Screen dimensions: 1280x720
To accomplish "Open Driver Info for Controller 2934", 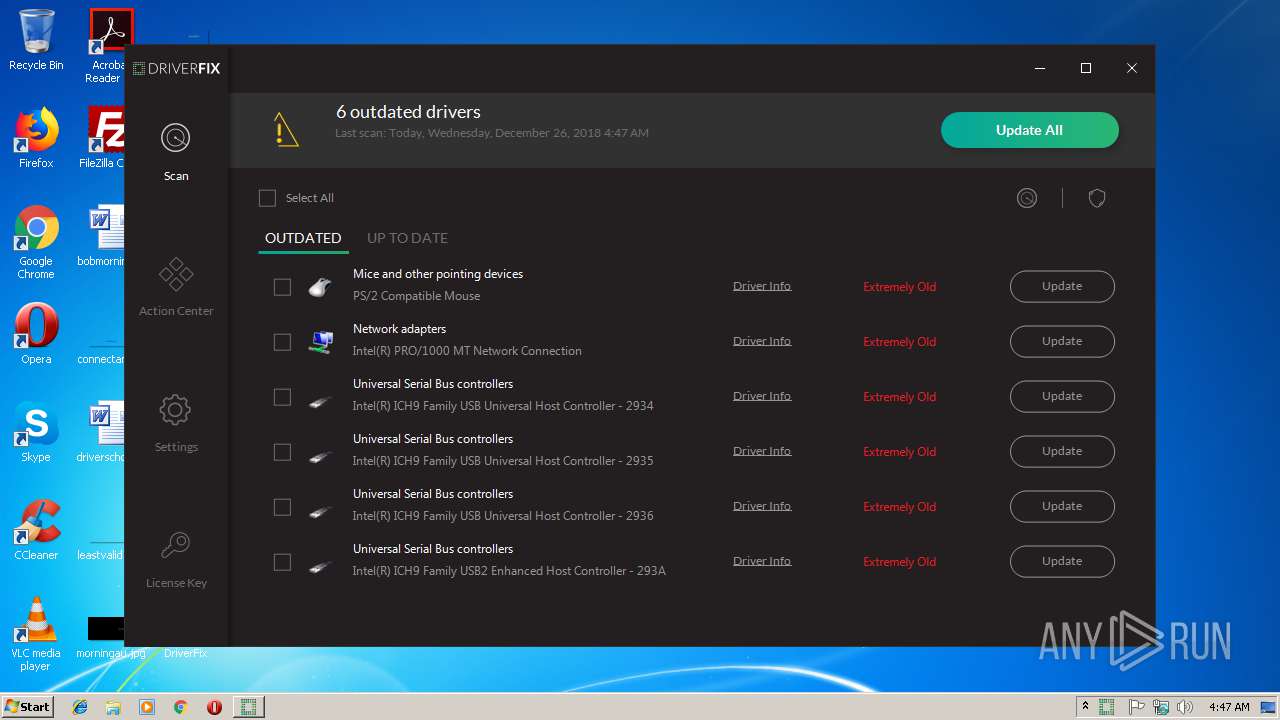I will point(762,396).
